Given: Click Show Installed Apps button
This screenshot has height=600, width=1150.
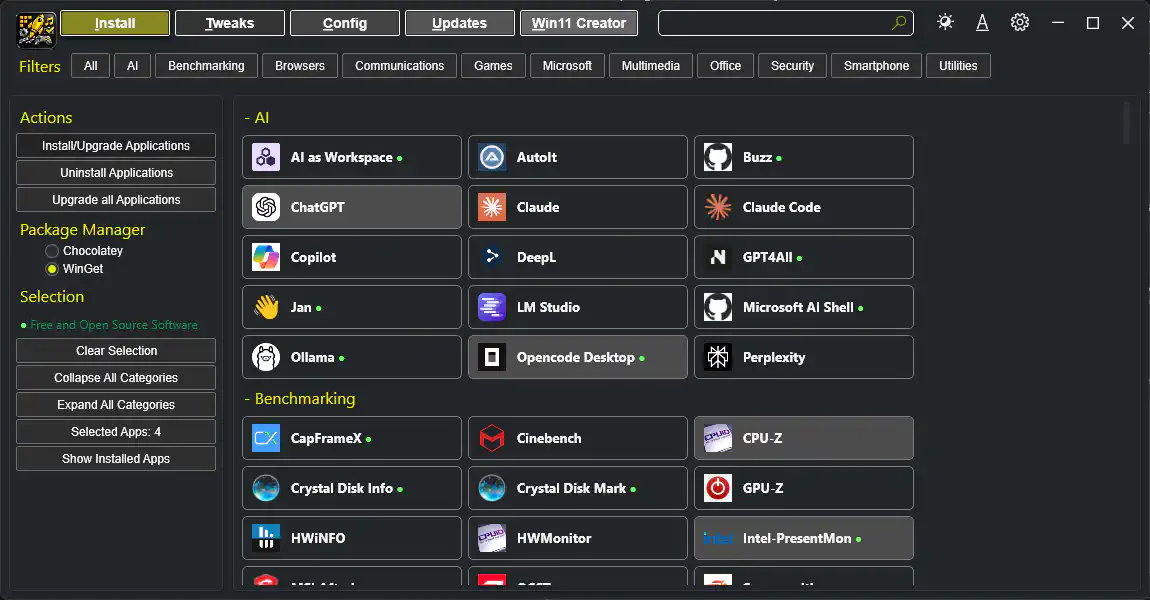Looking at the screenshot, I should point(116,458).
